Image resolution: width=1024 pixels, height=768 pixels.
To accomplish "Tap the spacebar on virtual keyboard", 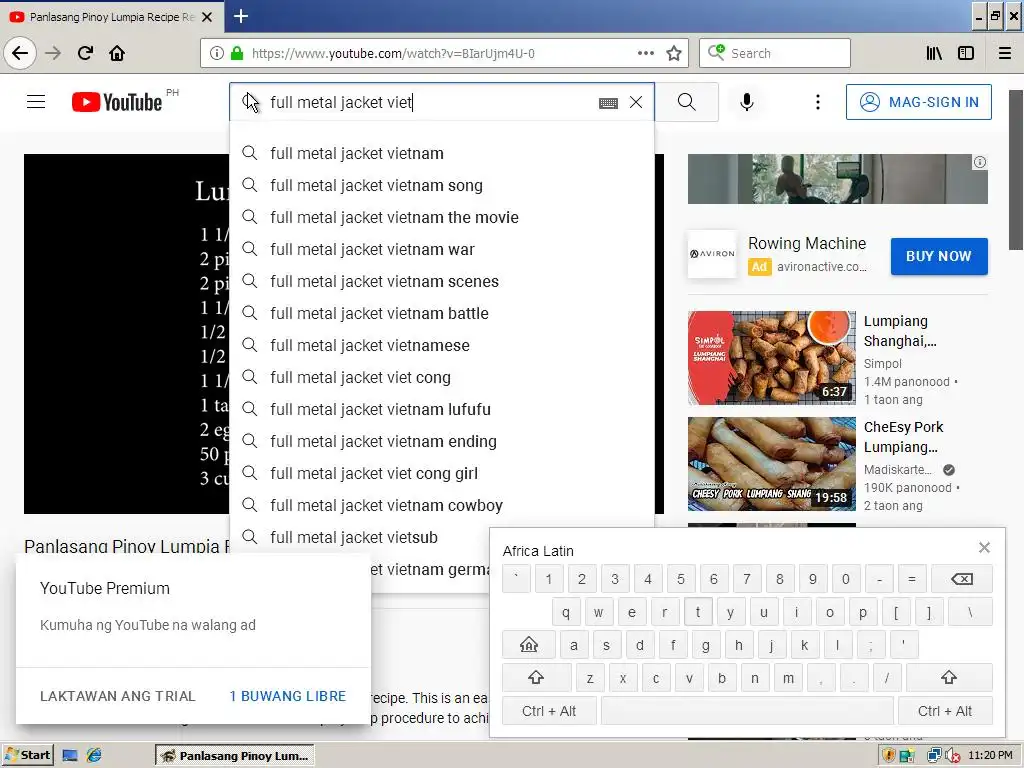I will 747,711.
